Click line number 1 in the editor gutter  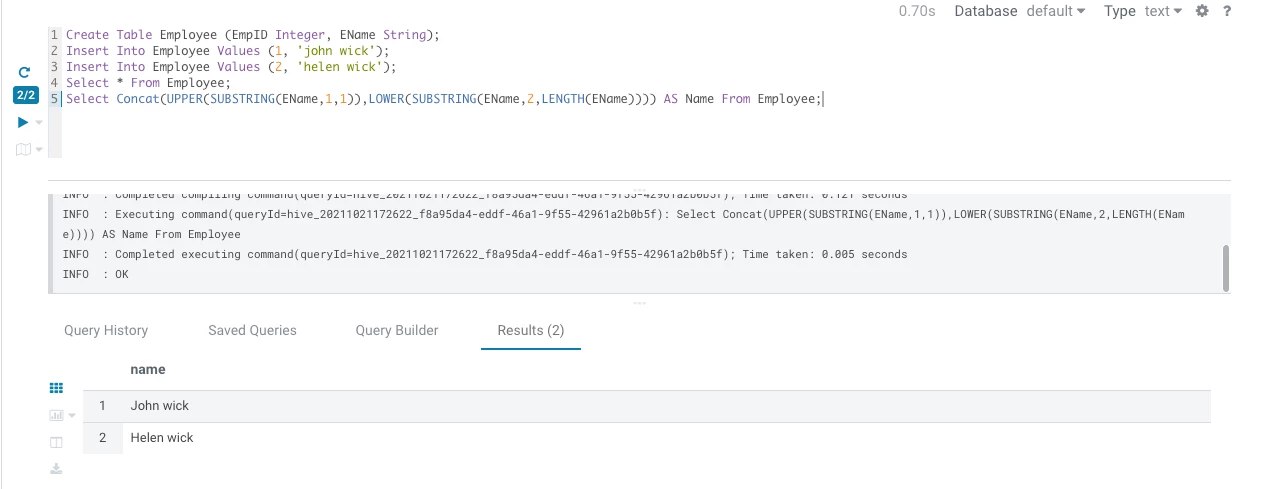point(54,34)
